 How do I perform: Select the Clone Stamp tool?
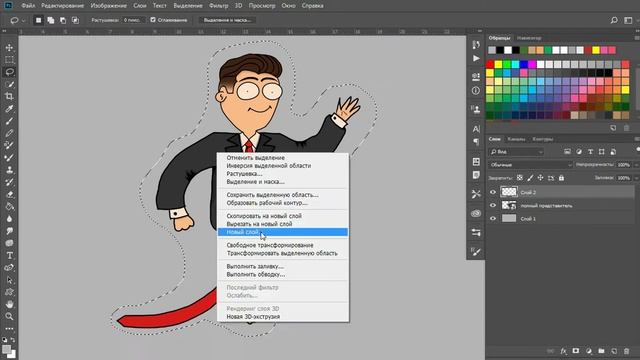pos(9,170)
